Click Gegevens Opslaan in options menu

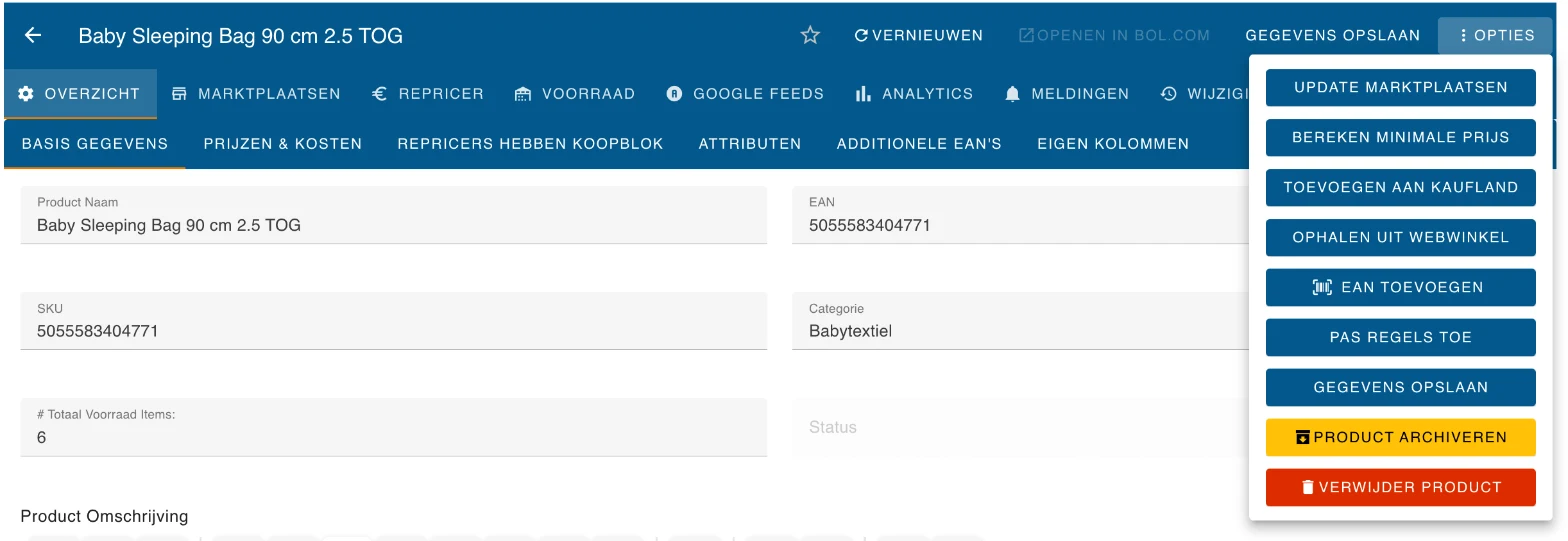coord(1400,387)
